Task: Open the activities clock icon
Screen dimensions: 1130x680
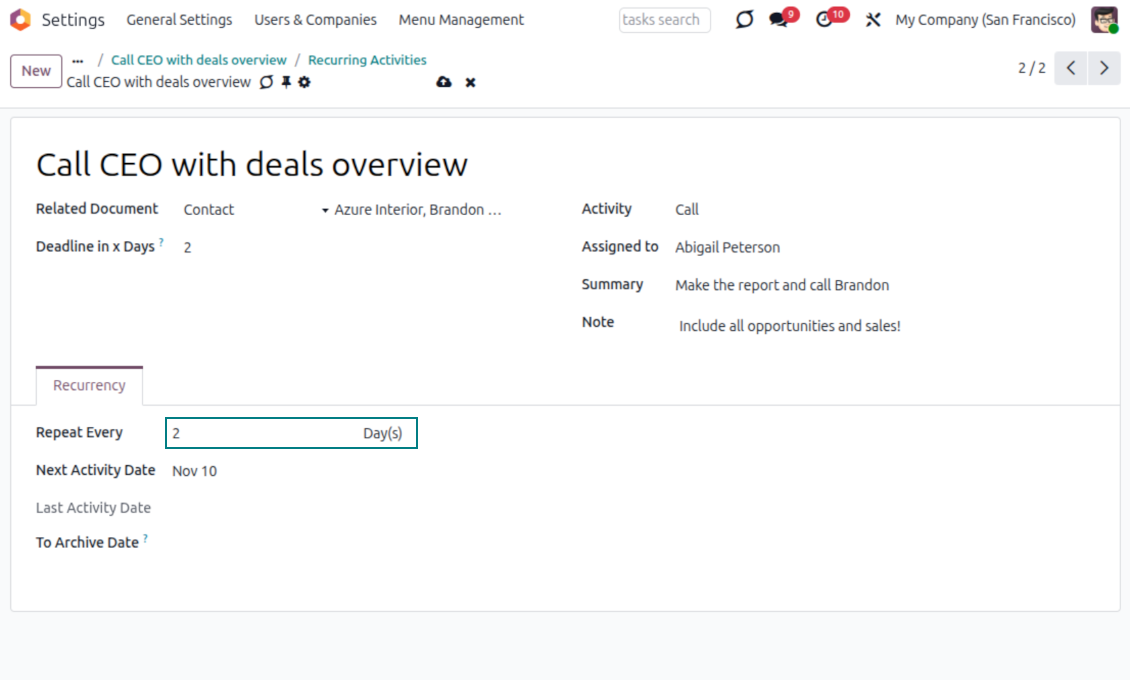Action: point(824,20)
